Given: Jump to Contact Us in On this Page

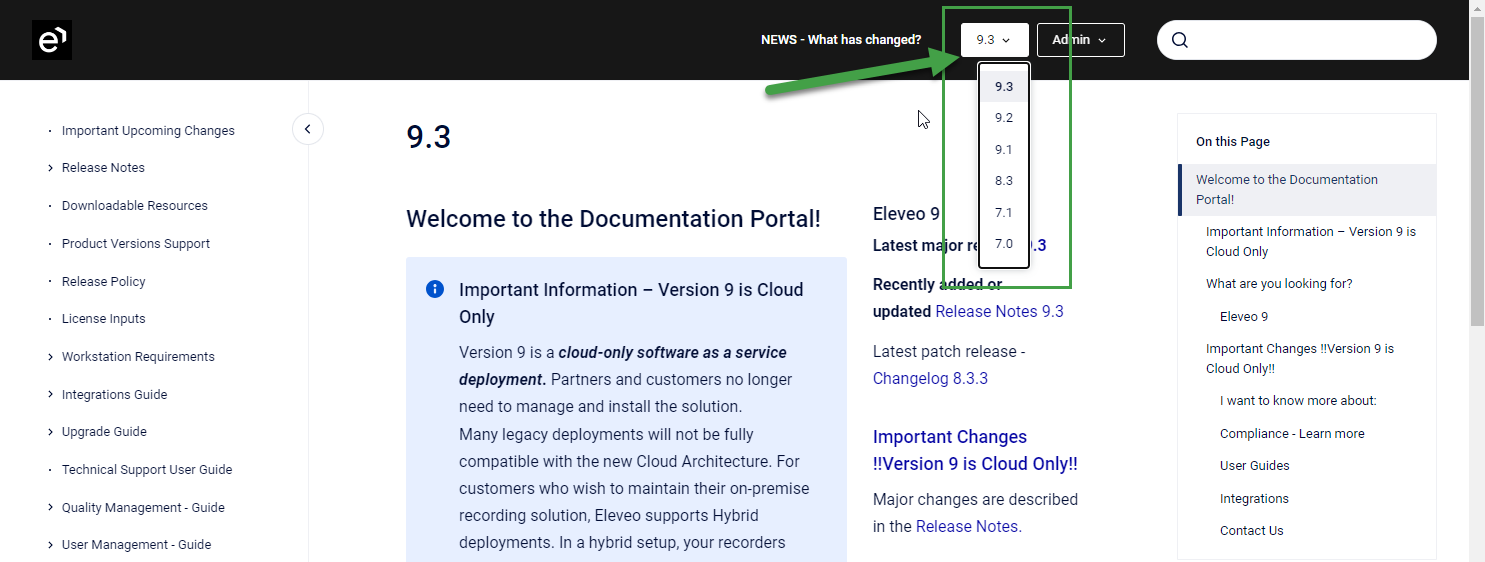Looking at the screenshot, I should point(1251,531).
